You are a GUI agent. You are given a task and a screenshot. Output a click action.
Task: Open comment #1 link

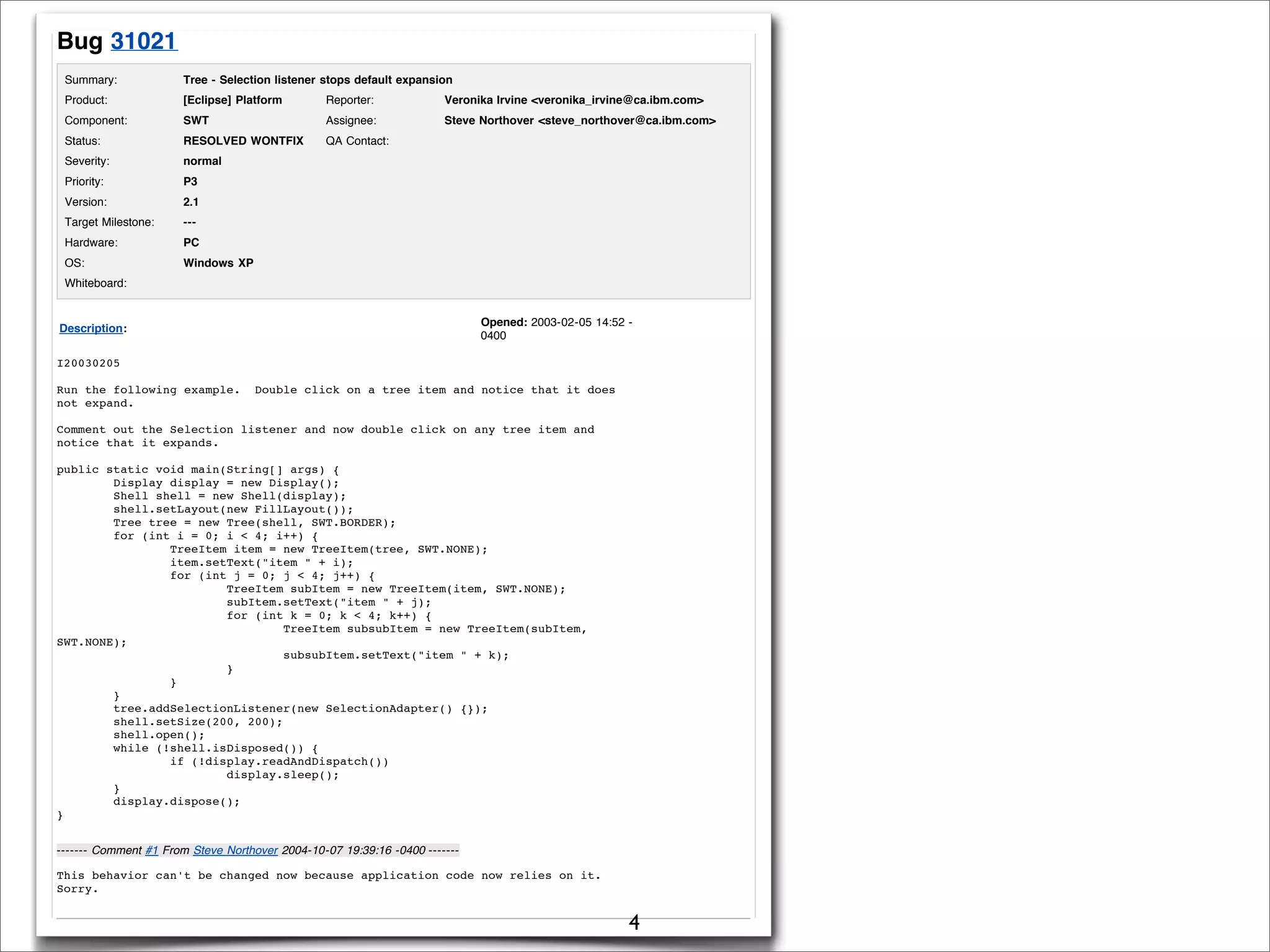152,850
